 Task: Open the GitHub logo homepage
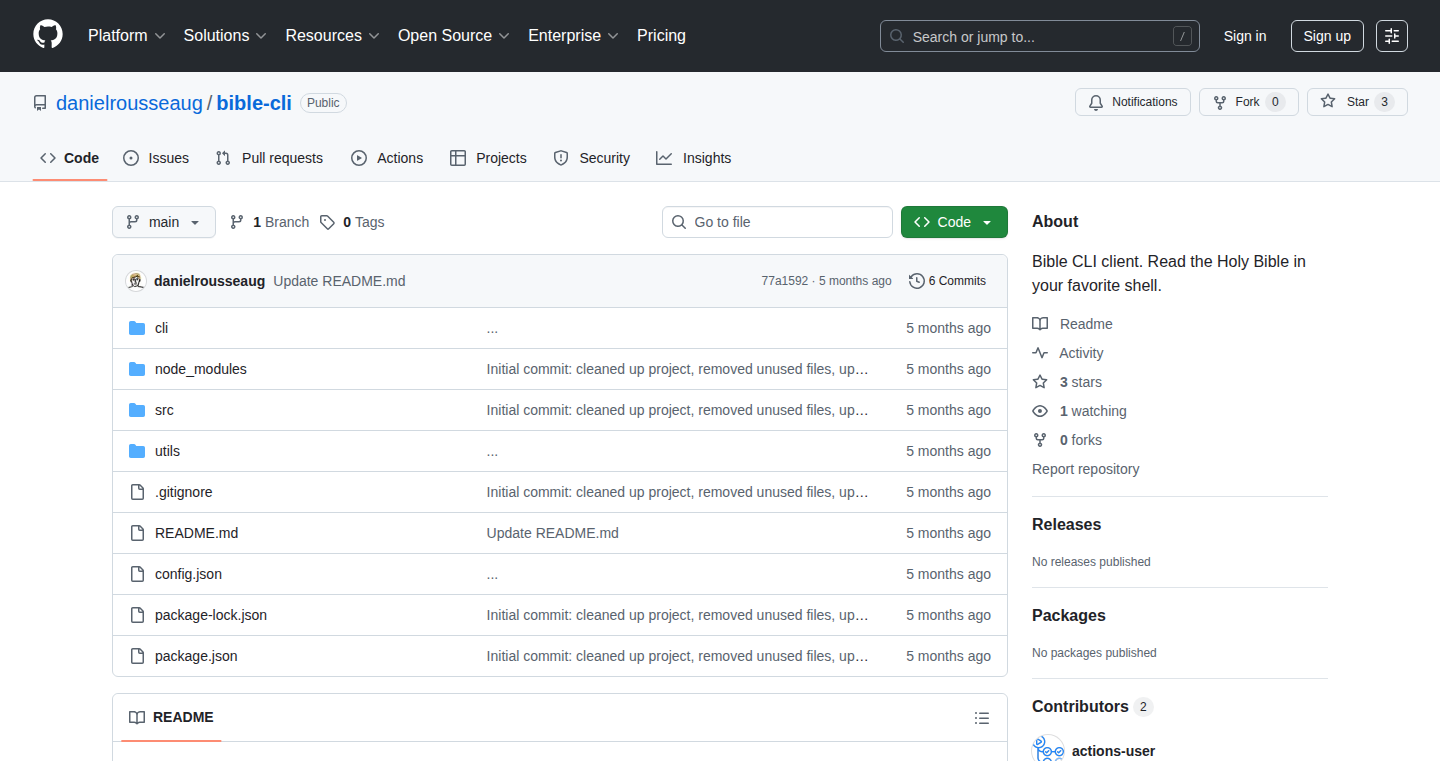pos(48,35)
